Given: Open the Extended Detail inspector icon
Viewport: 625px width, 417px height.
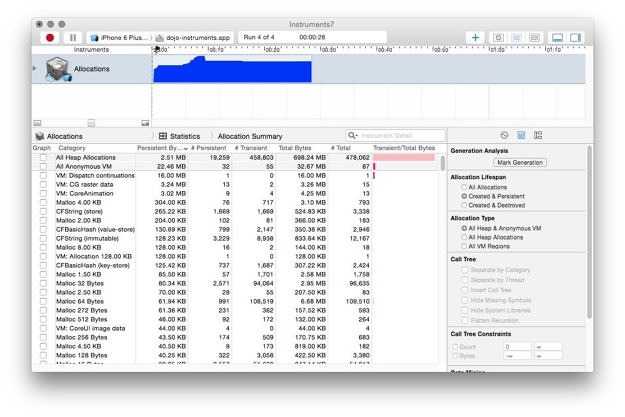Looking at the screenshot, I should point(537,135).
